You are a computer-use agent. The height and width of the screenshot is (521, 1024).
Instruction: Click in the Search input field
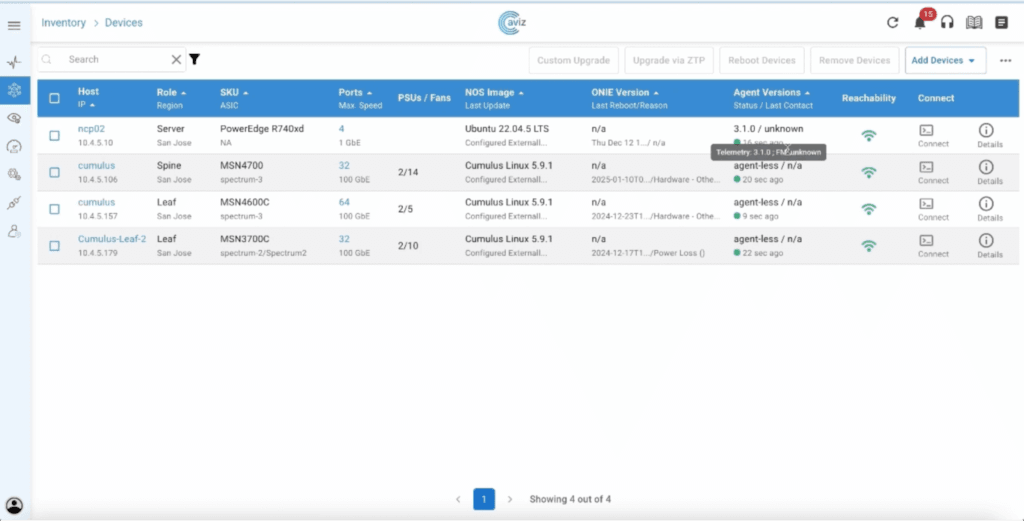pyautogui.click(x=112, y=60)
